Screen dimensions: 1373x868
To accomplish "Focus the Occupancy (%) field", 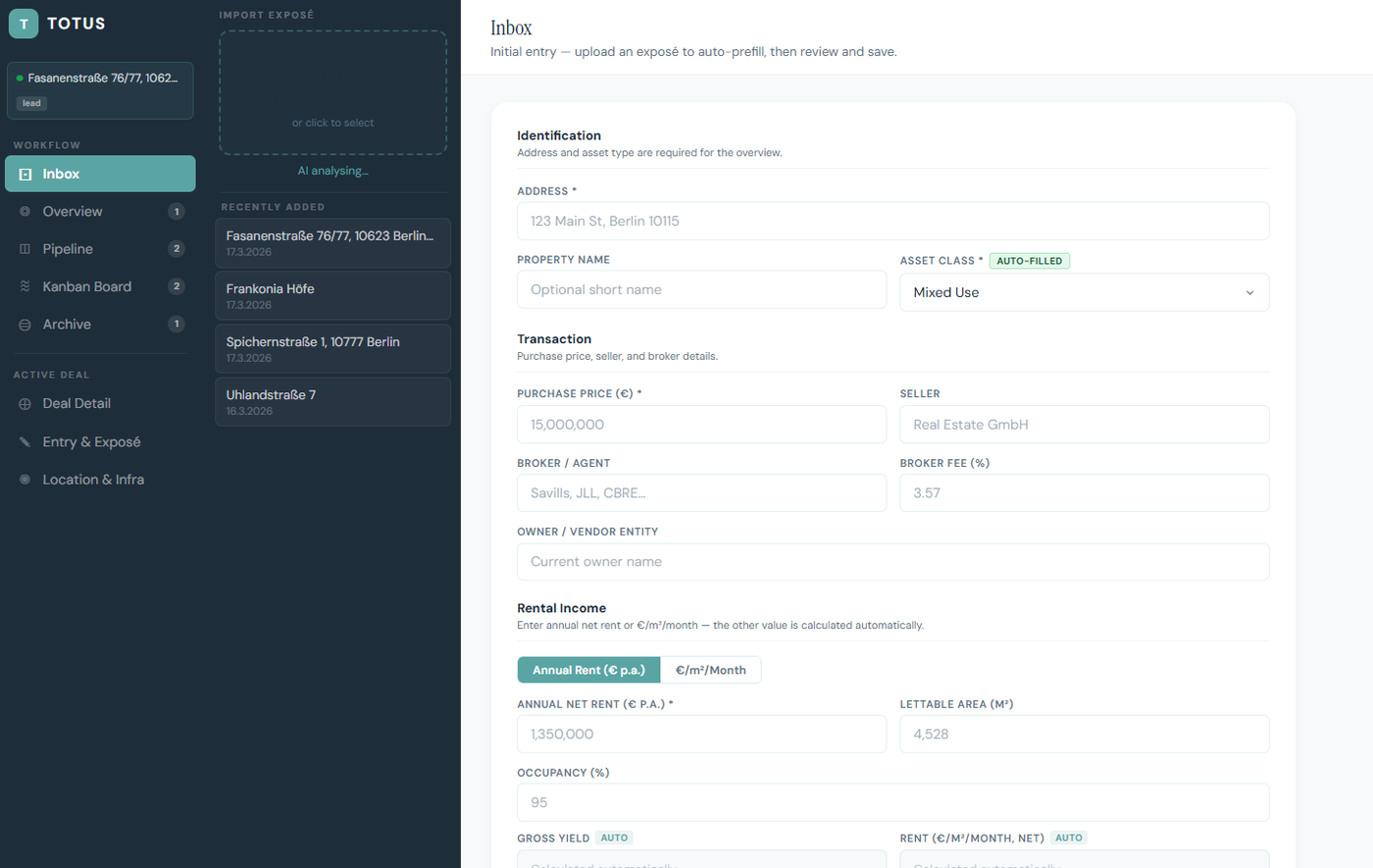I will pyautogui.click(x=893, y=802).
